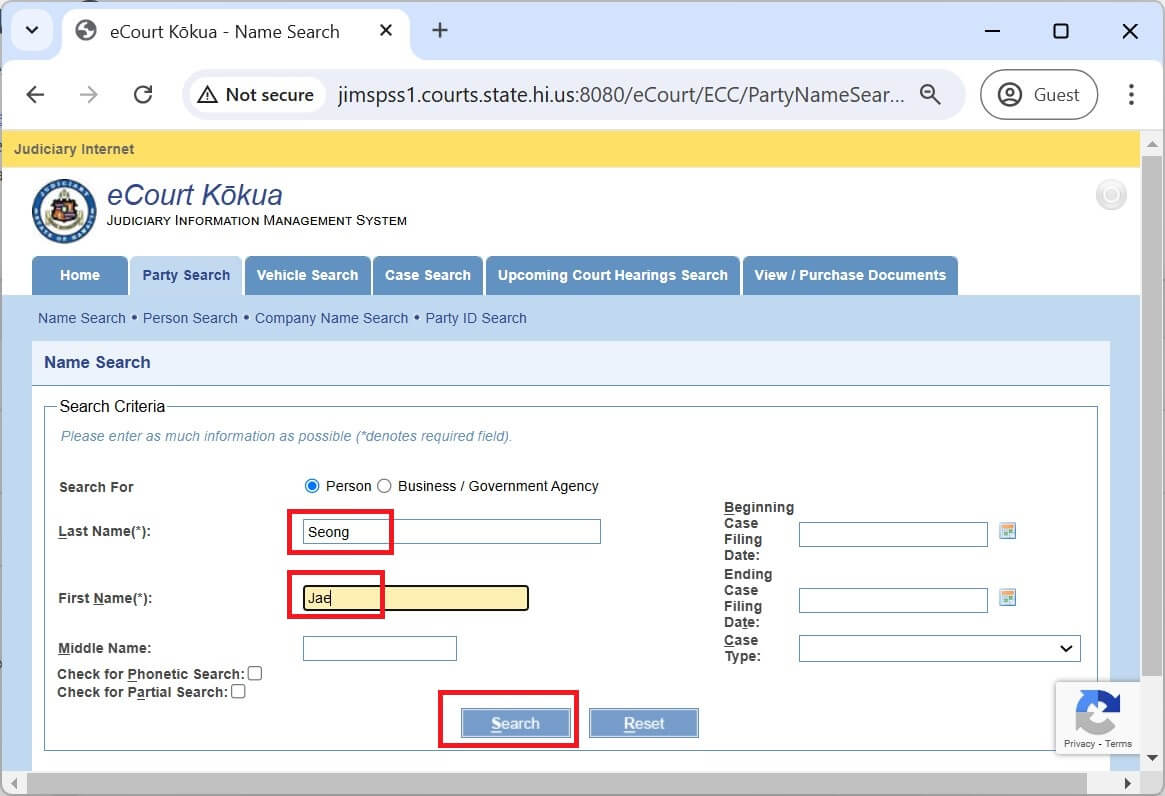Click the Beginning Case Filing Date field
The image size is (1165, 796).
coord(893,534)
